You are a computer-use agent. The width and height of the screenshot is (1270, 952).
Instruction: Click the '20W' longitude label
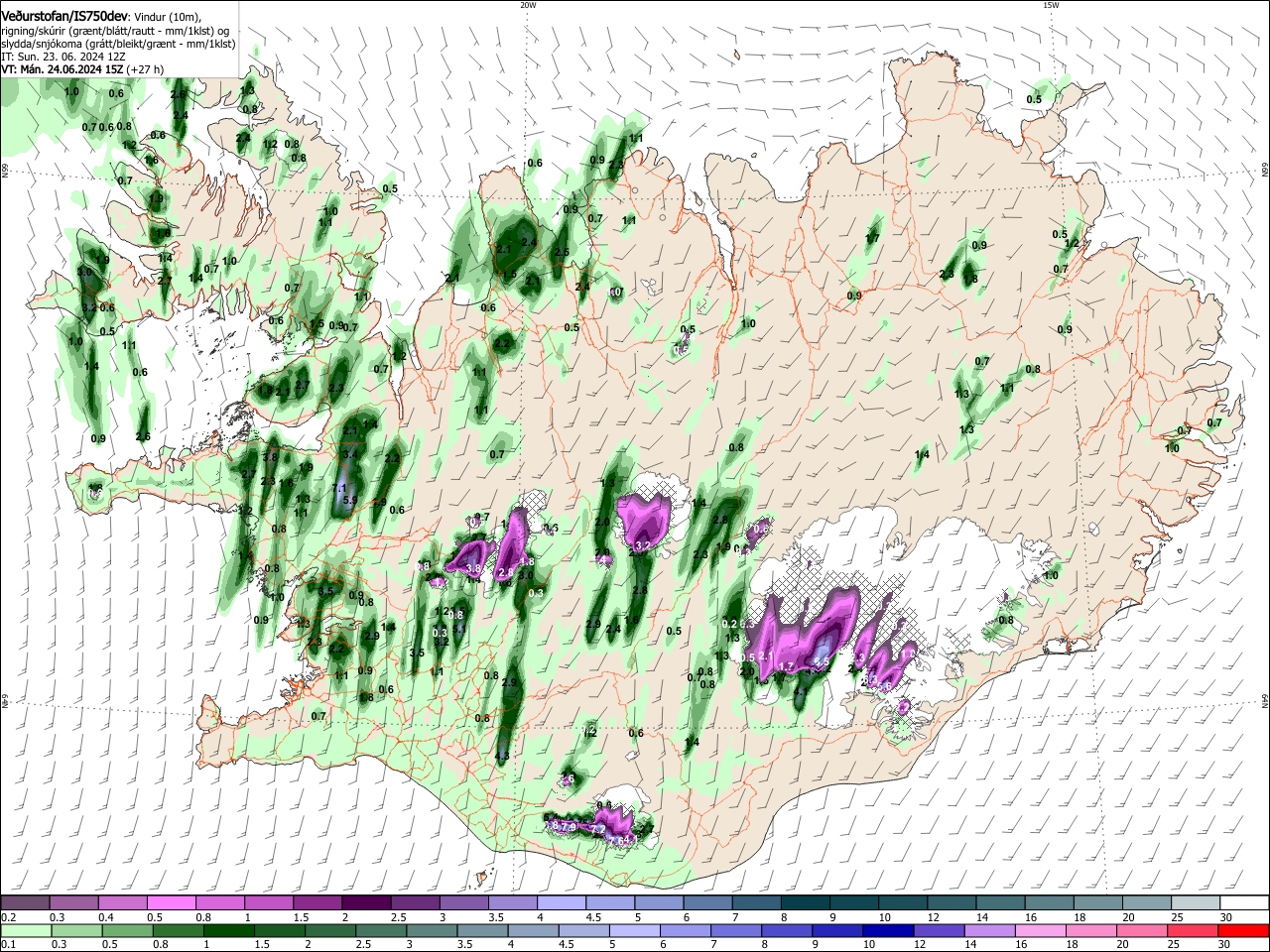528,5
